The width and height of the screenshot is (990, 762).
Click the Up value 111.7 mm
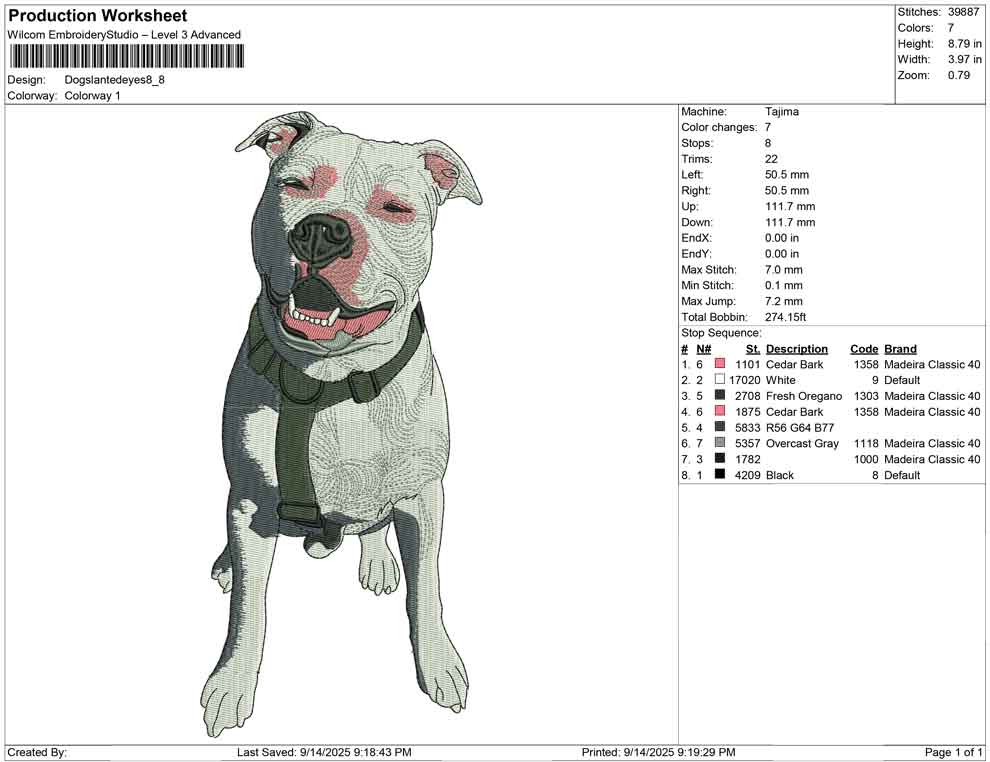tap(790, 206)
